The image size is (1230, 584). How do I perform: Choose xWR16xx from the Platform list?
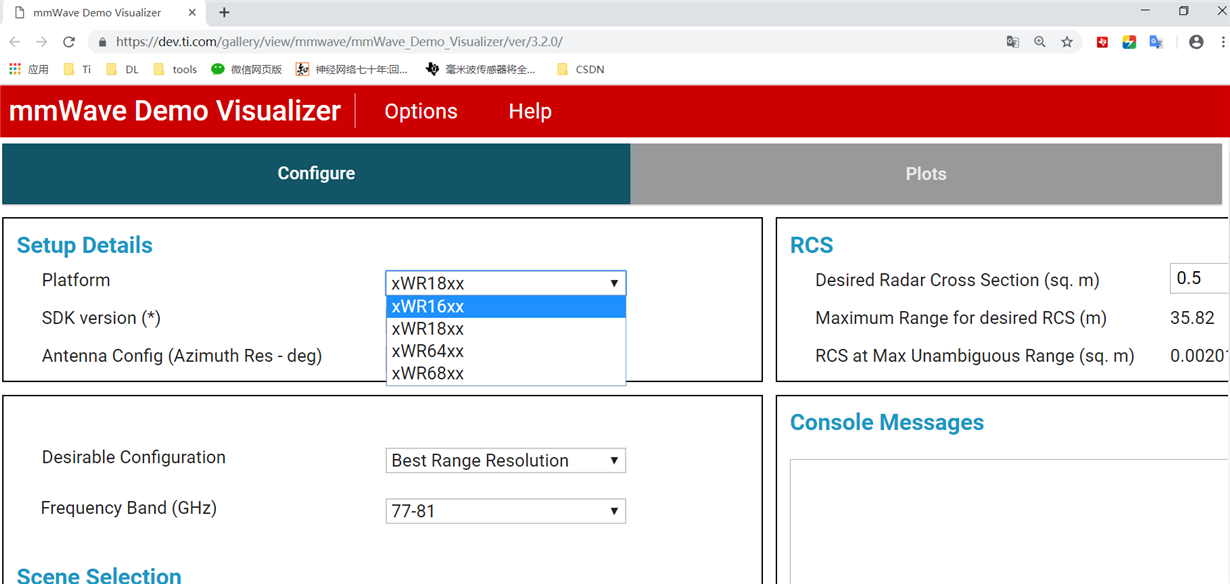click(x=506, y=306)
